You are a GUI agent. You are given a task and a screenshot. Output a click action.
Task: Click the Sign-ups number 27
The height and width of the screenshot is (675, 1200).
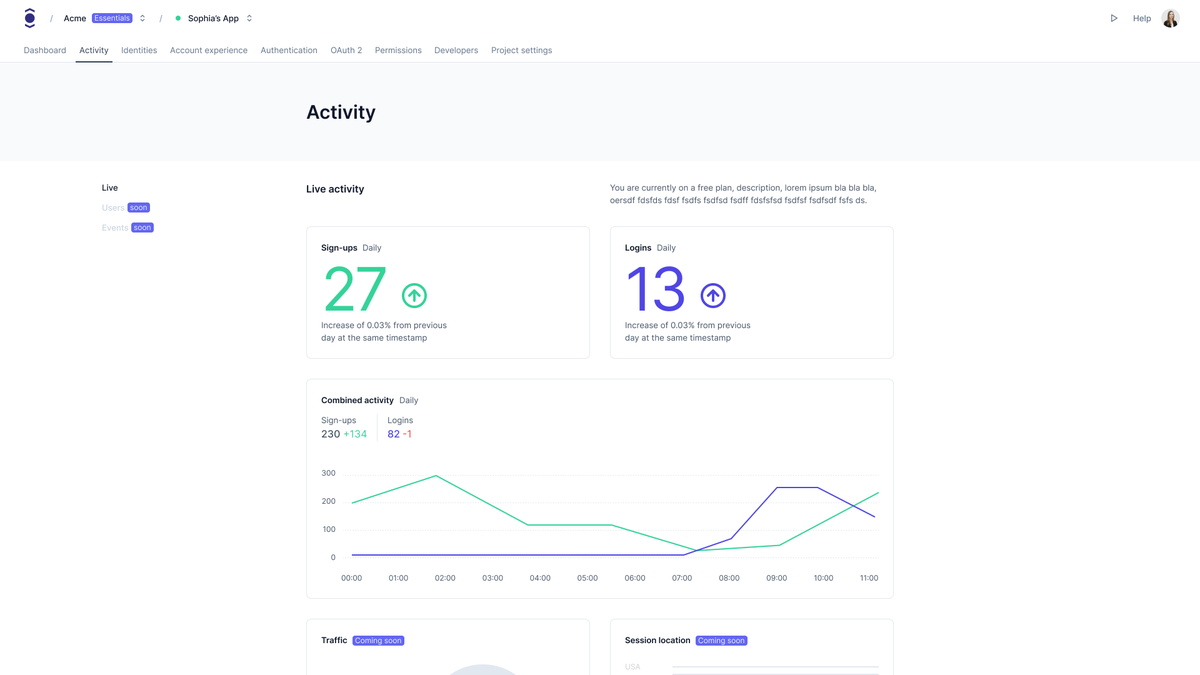point(355,290)
